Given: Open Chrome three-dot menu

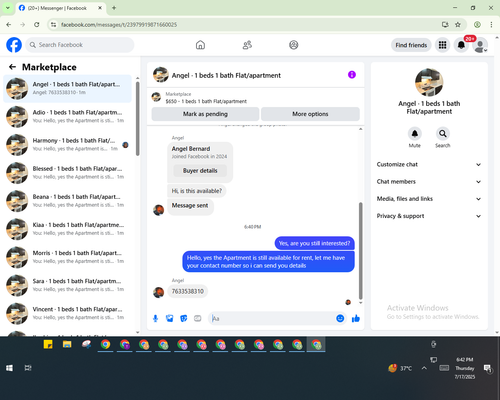Looking at the screenshot, I should tap(491, 25).
